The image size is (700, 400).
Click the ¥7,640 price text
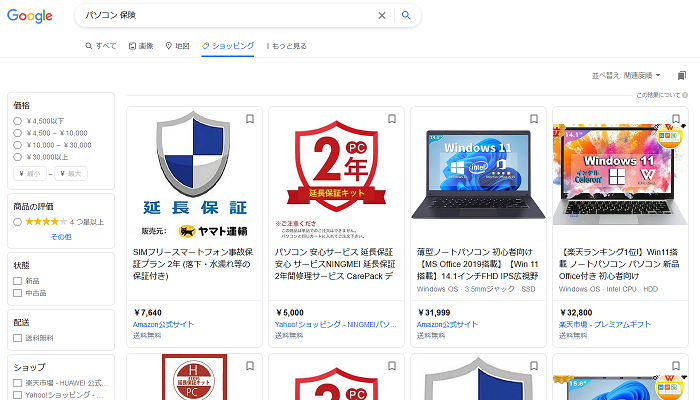click(x=148, y=312)
